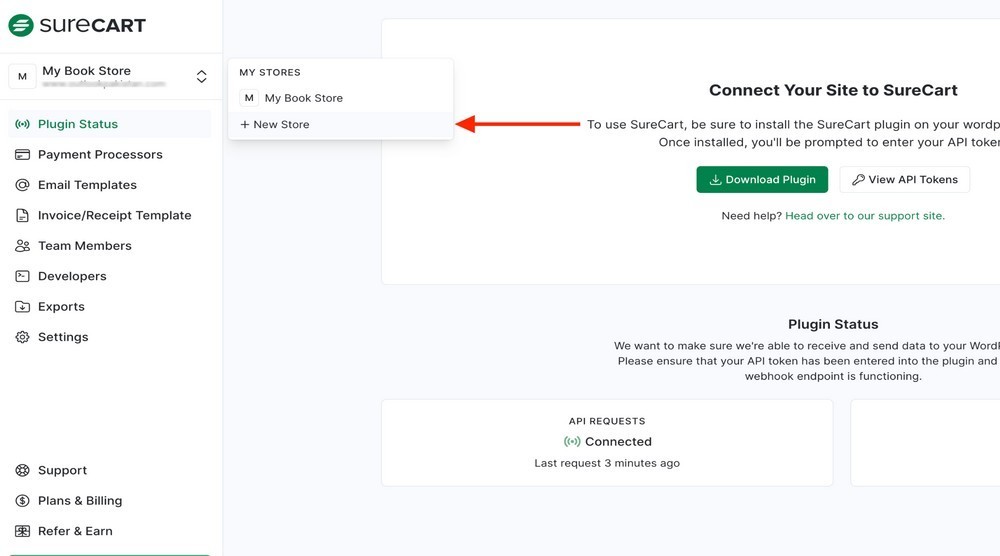
Task: Click Connect Your Site to SureCart heading
Action: [x=834, y=90]
